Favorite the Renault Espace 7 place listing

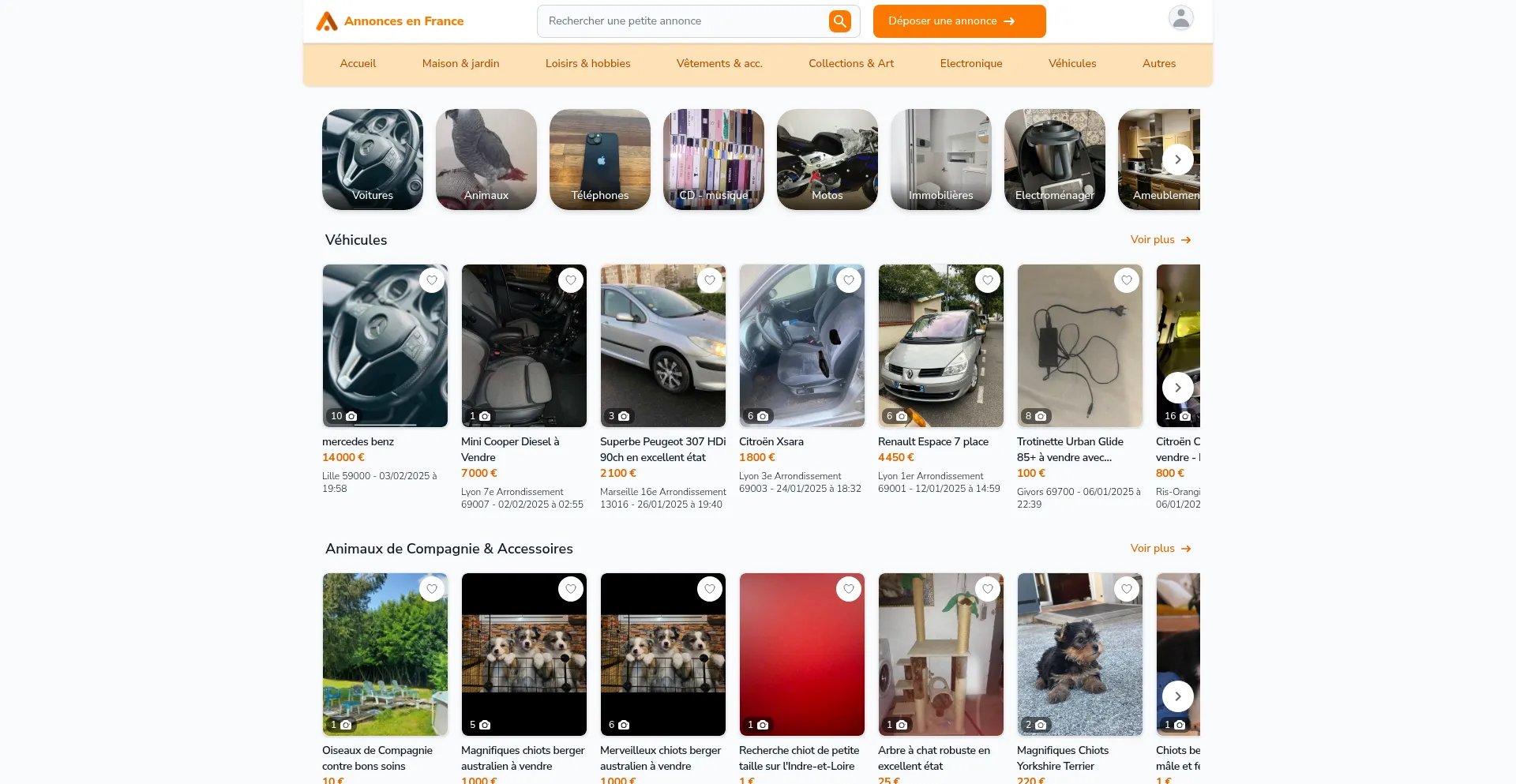[988, 280]
